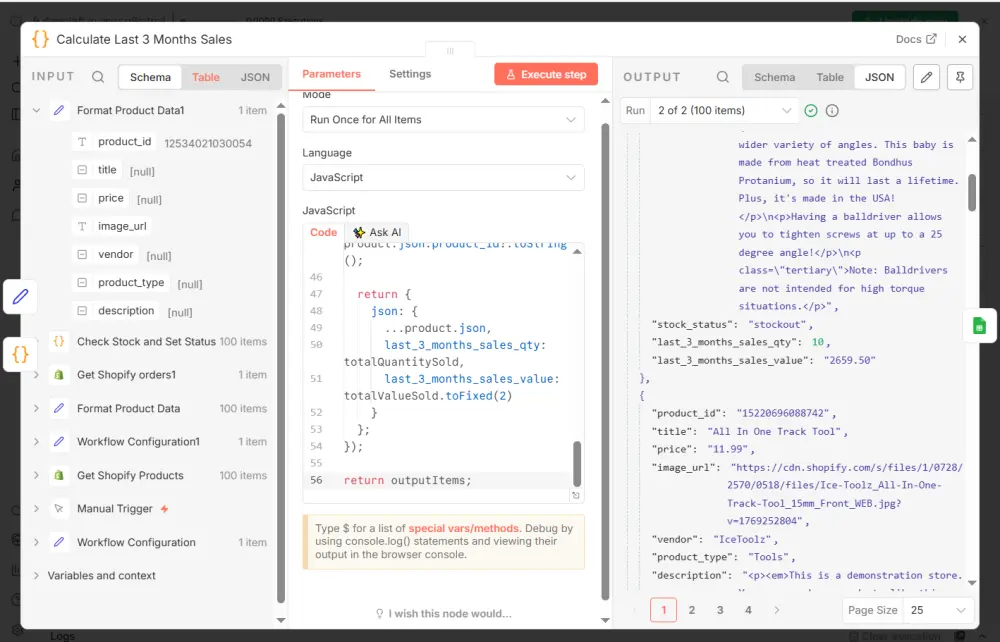Pin the output data
Viewport: 1000px width, 642px height.
(958, 77)
